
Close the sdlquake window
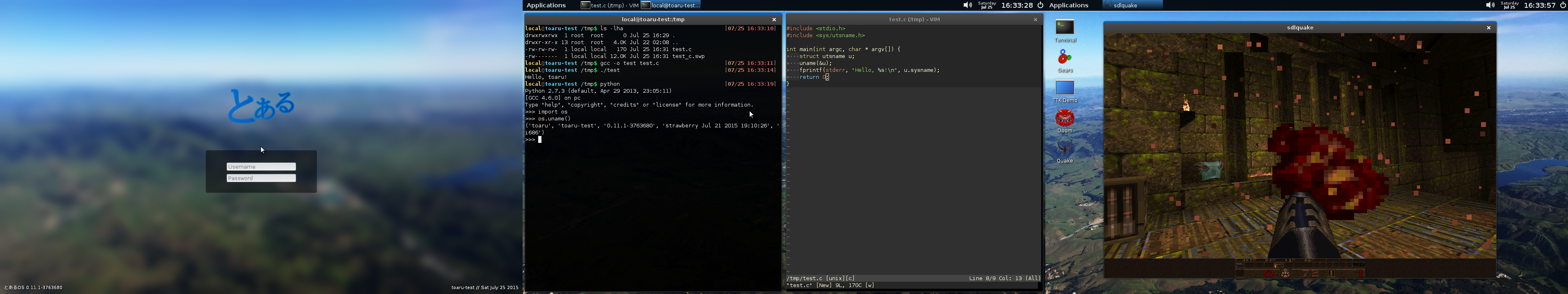(1488, 27)
